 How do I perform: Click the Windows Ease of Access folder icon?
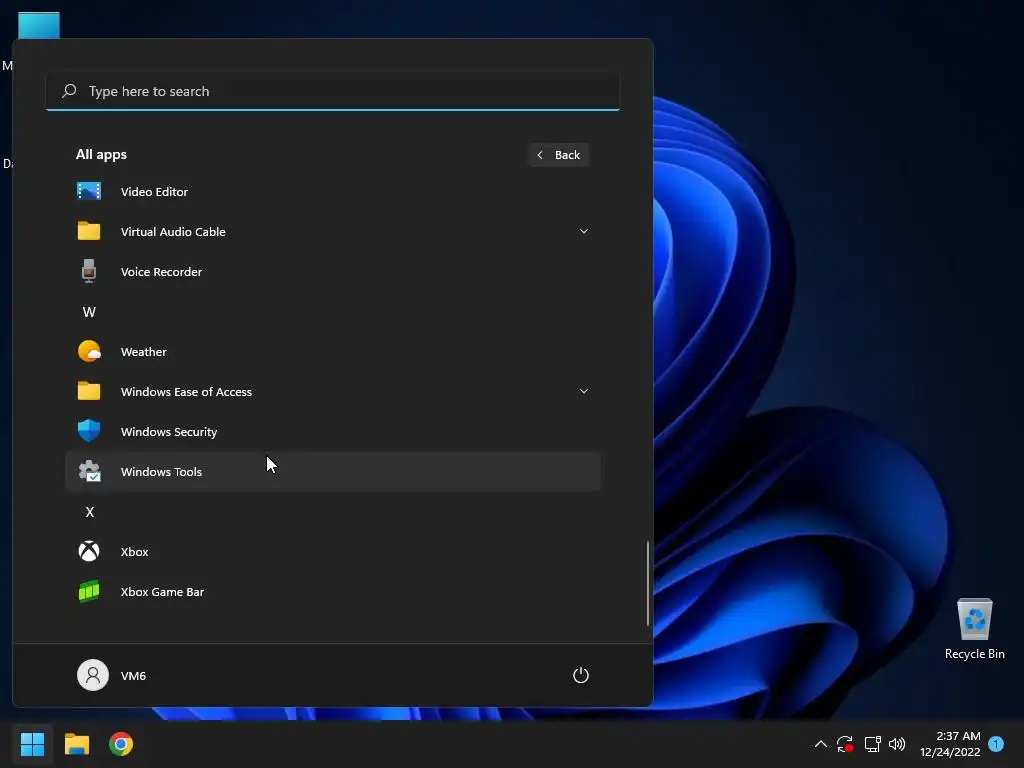[89, 391]
